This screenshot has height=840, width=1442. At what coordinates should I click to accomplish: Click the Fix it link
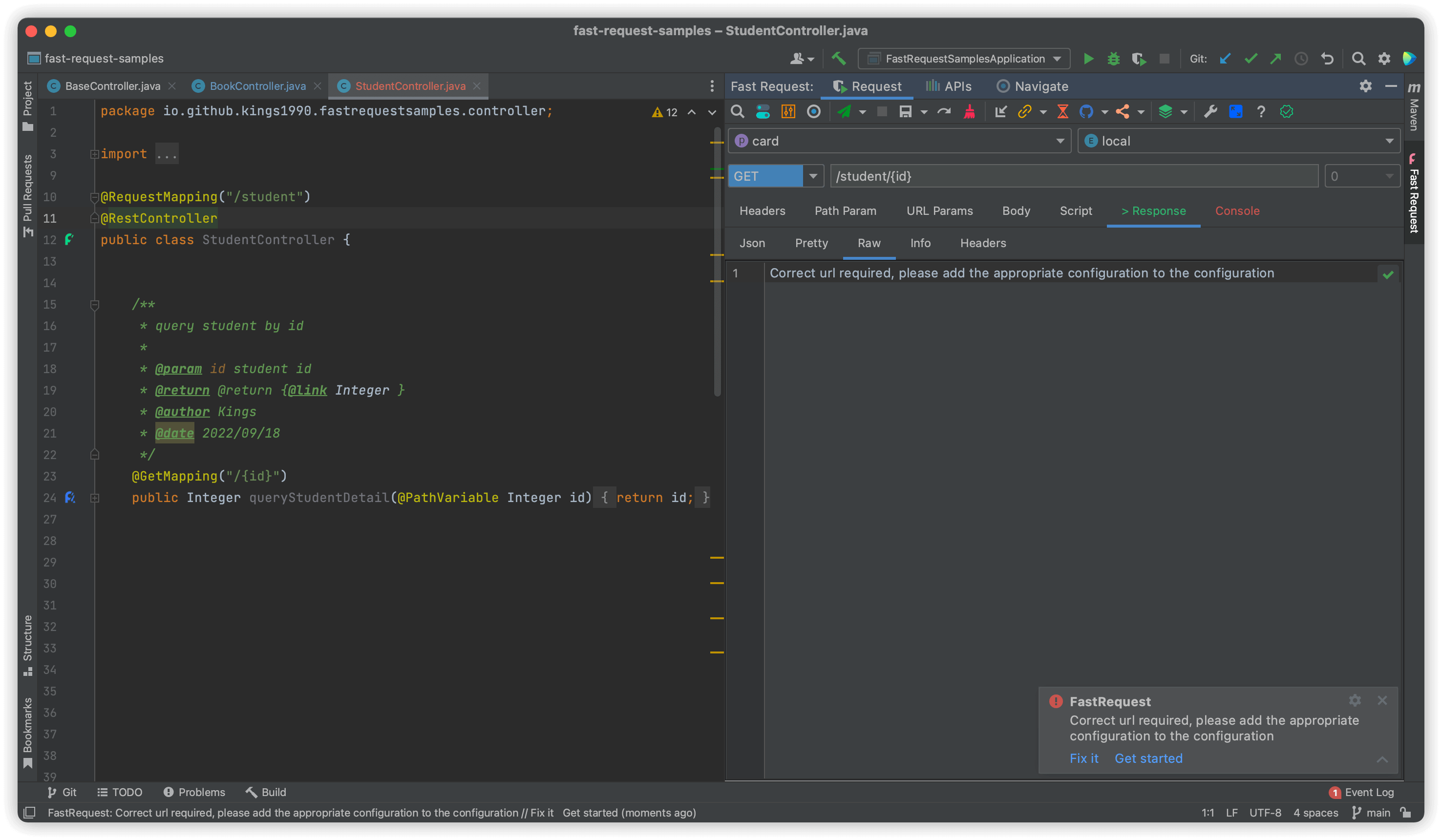1084,758
